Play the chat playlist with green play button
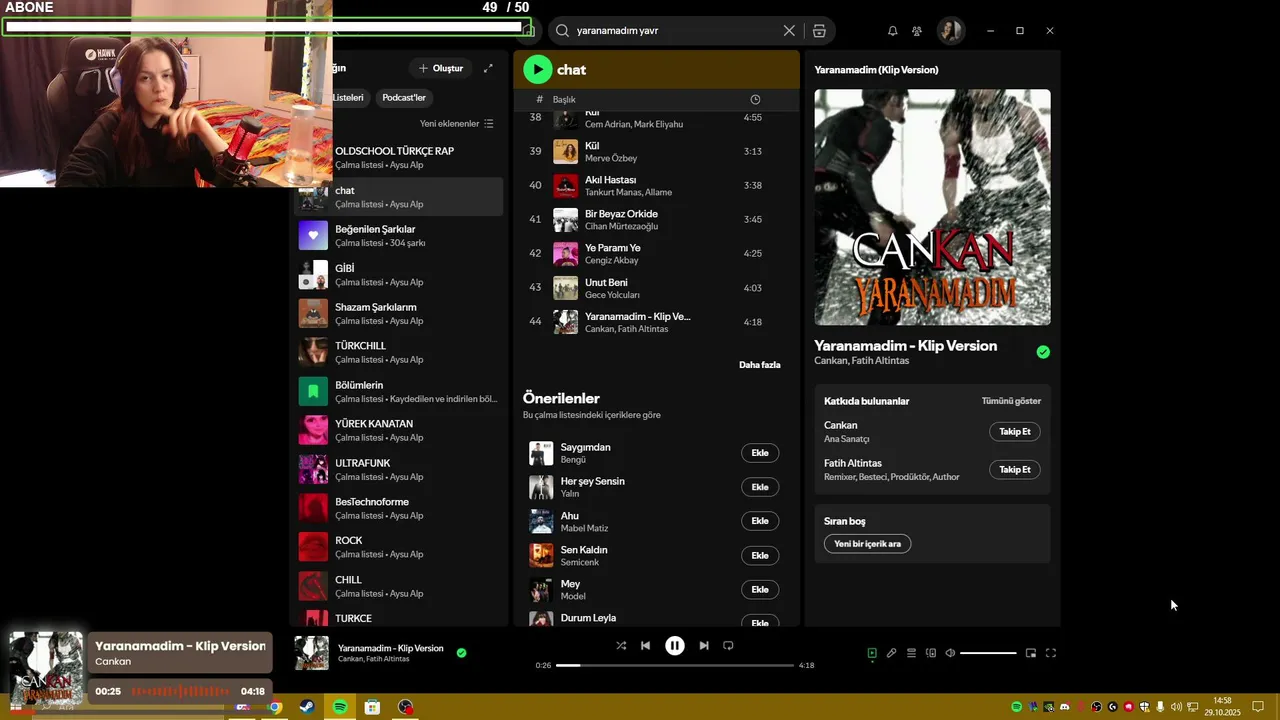This screenshot has height=720, width=1280. click(537, 69)
